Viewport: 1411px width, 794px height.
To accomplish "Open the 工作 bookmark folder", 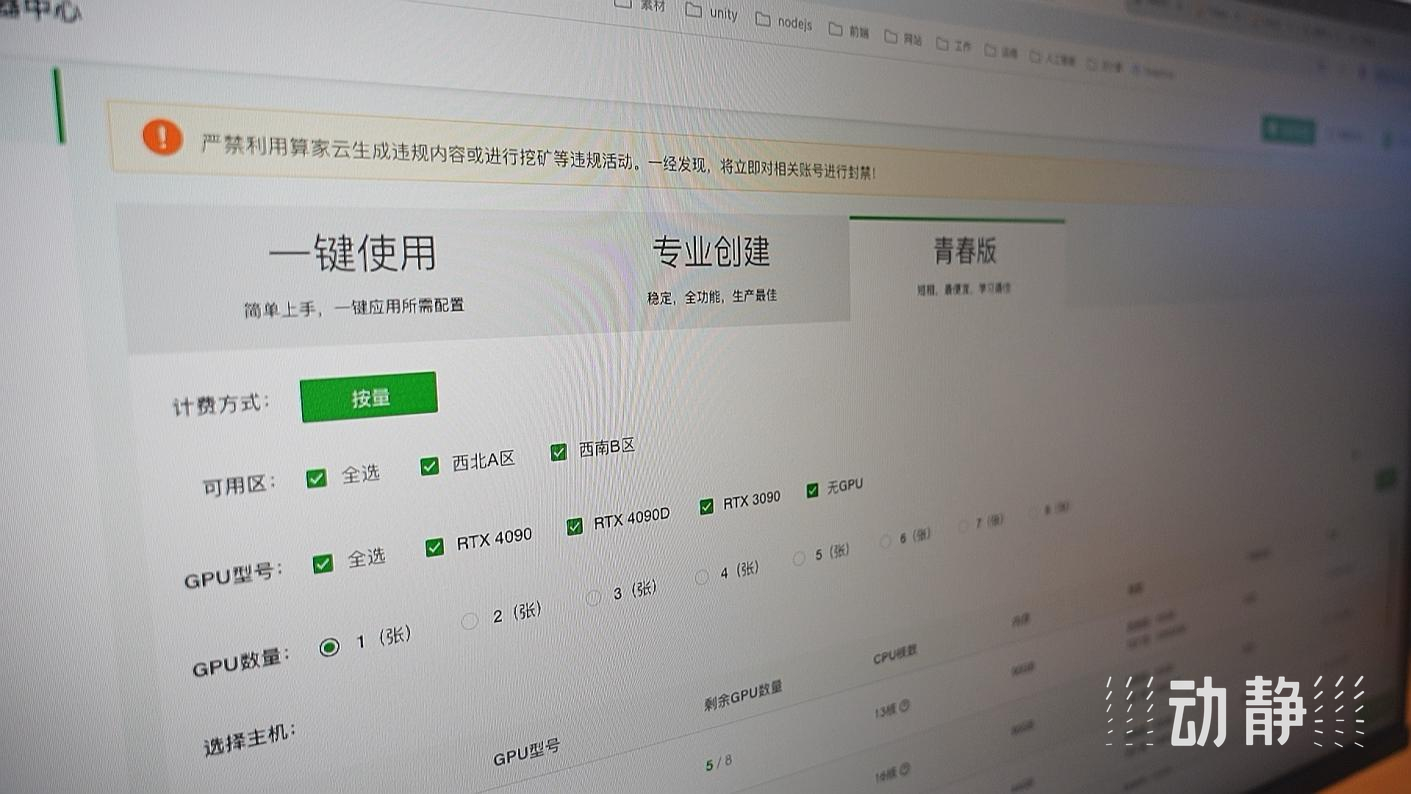I will tap(954, 44).
